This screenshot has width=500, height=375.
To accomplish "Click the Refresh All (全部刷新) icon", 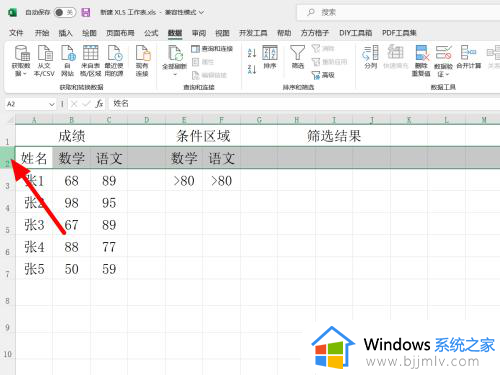I will pos(175,53).
